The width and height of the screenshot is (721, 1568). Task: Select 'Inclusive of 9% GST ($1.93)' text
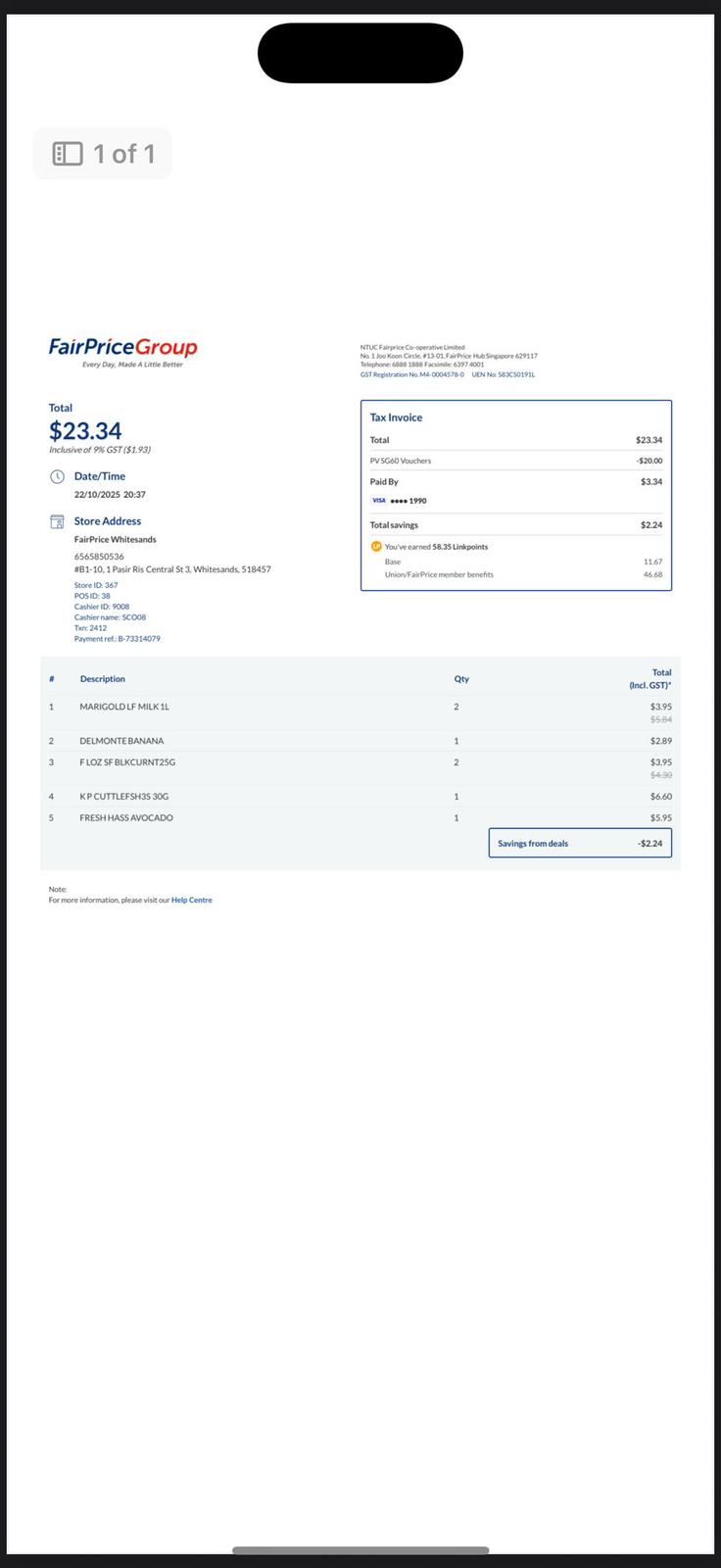click(100, 450)
